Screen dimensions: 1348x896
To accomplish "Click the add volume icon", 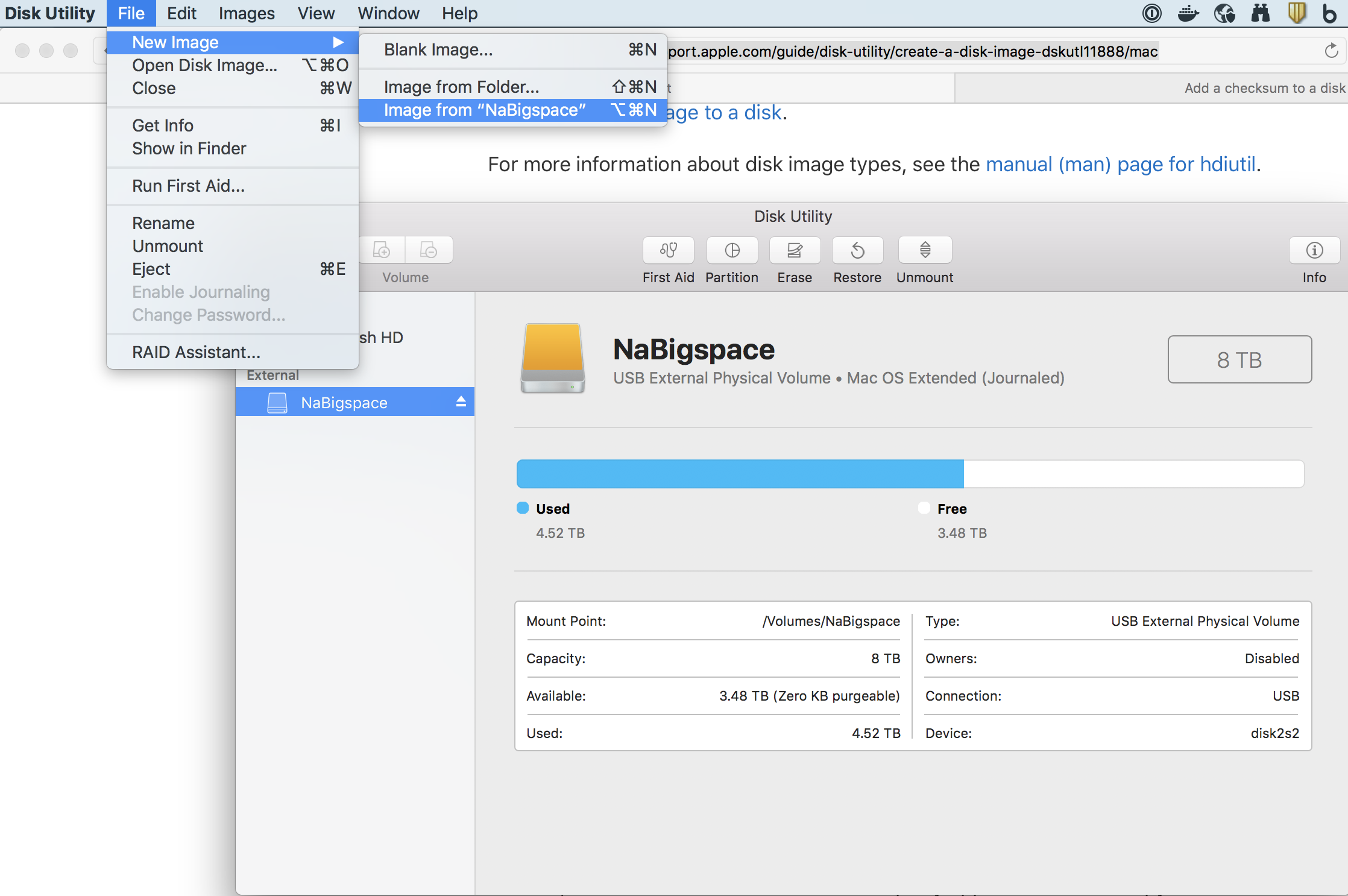I will (382, 250).
